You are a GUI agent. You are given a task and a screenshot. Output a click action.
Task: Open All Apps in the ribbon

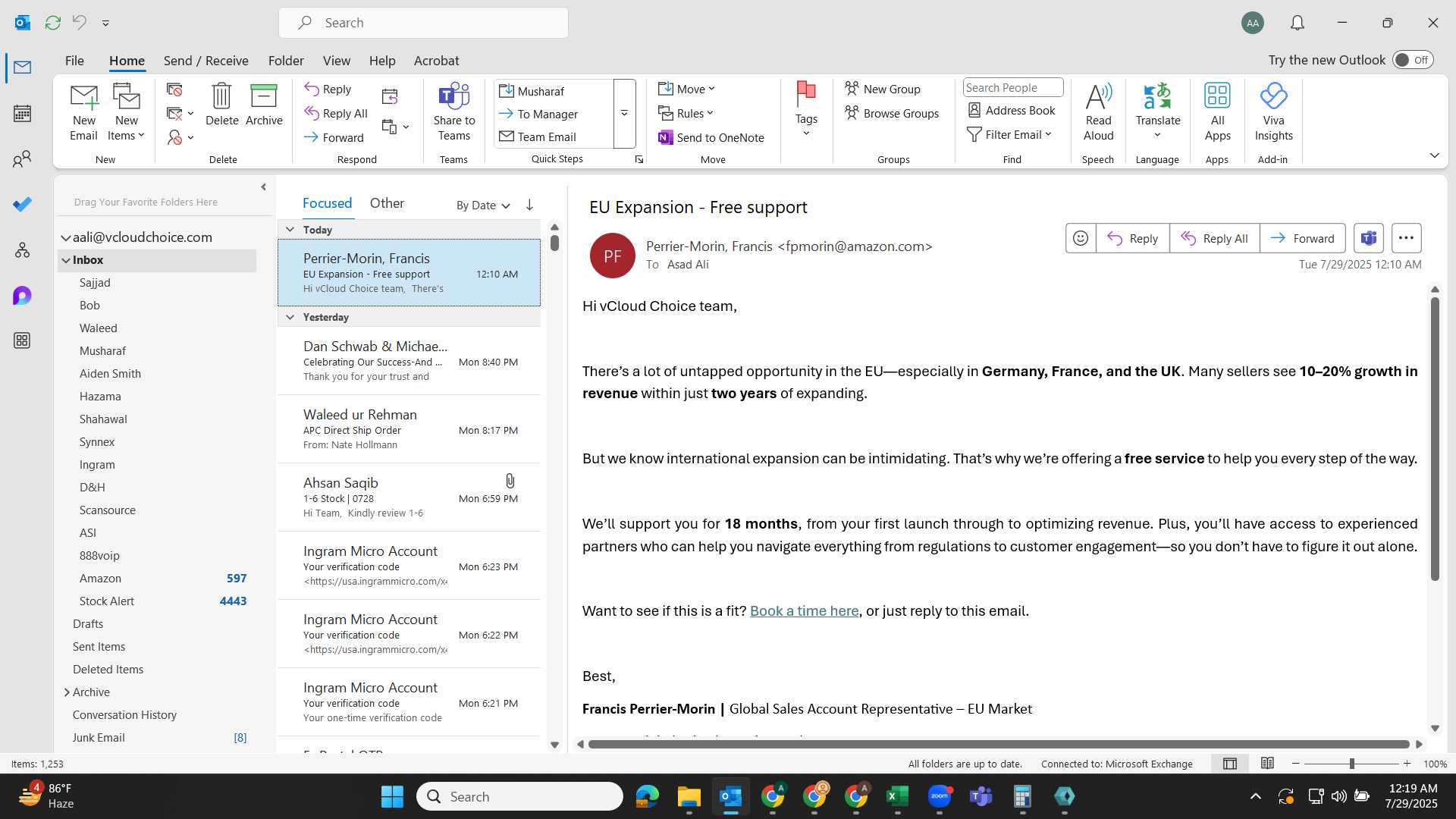coord(1217,112)
